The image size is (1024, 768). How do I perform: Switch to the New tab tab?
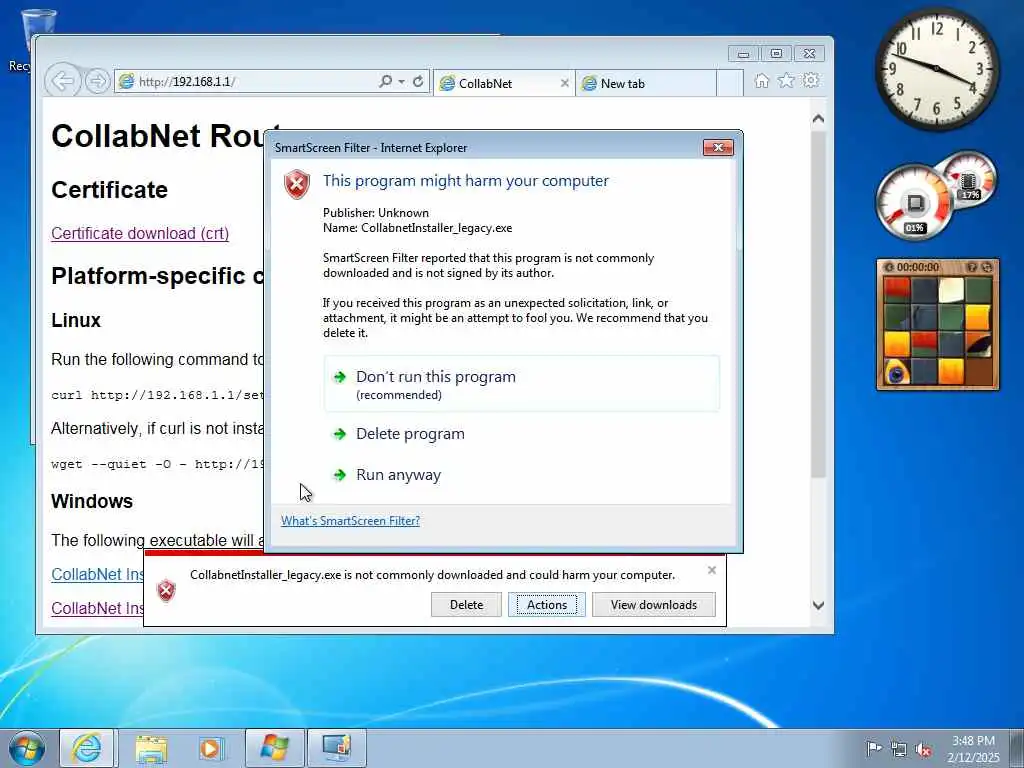tap(646, 84)
